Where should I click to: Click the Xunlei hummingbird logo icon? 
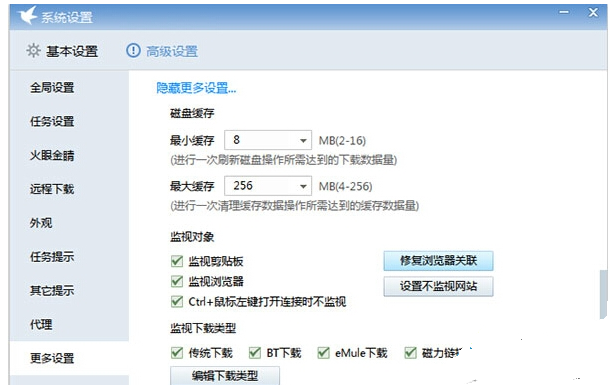[x=27, y=15]
